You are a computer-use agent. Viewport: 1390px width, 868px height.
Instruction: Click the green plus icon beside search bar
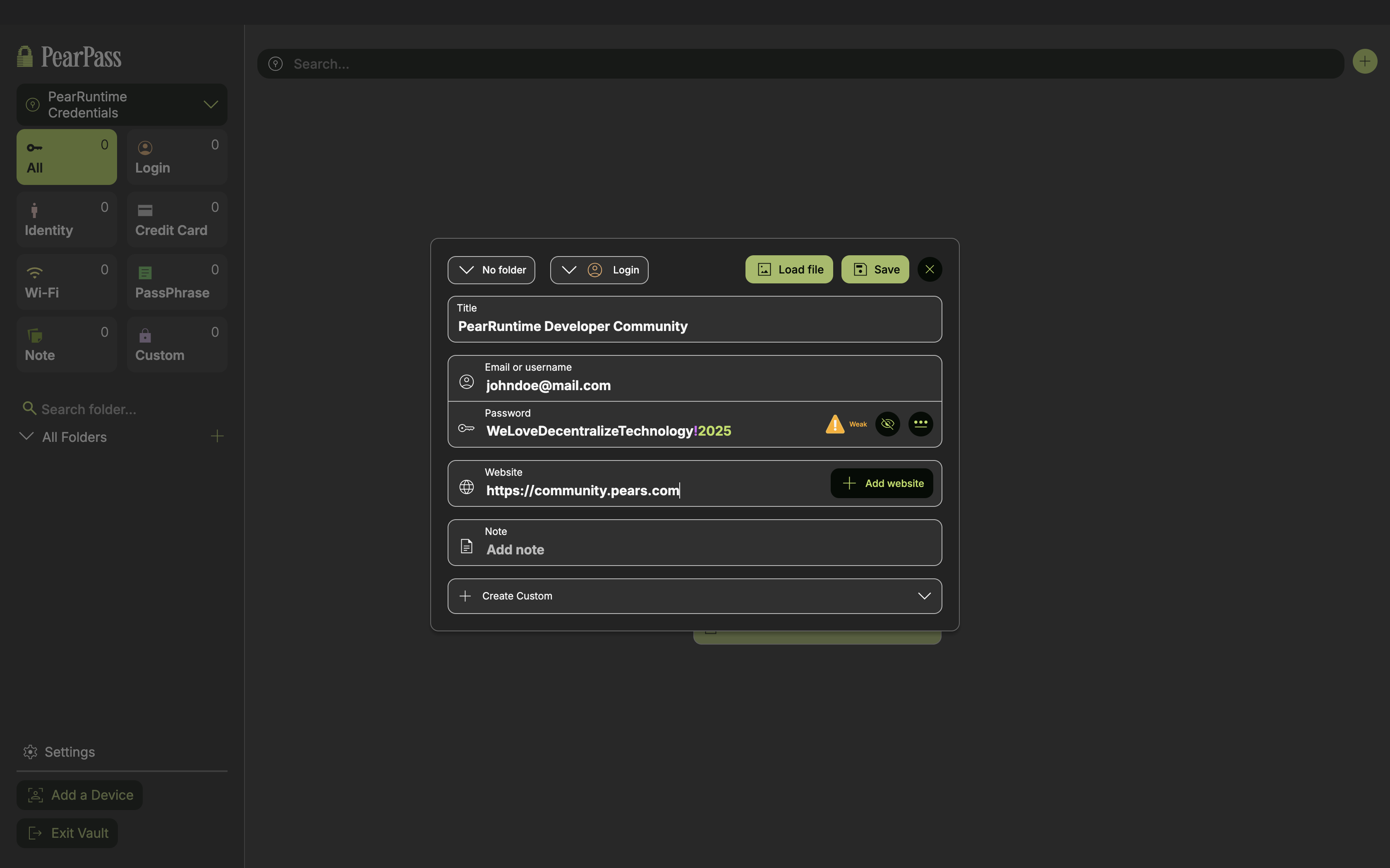coord(1364,61)
